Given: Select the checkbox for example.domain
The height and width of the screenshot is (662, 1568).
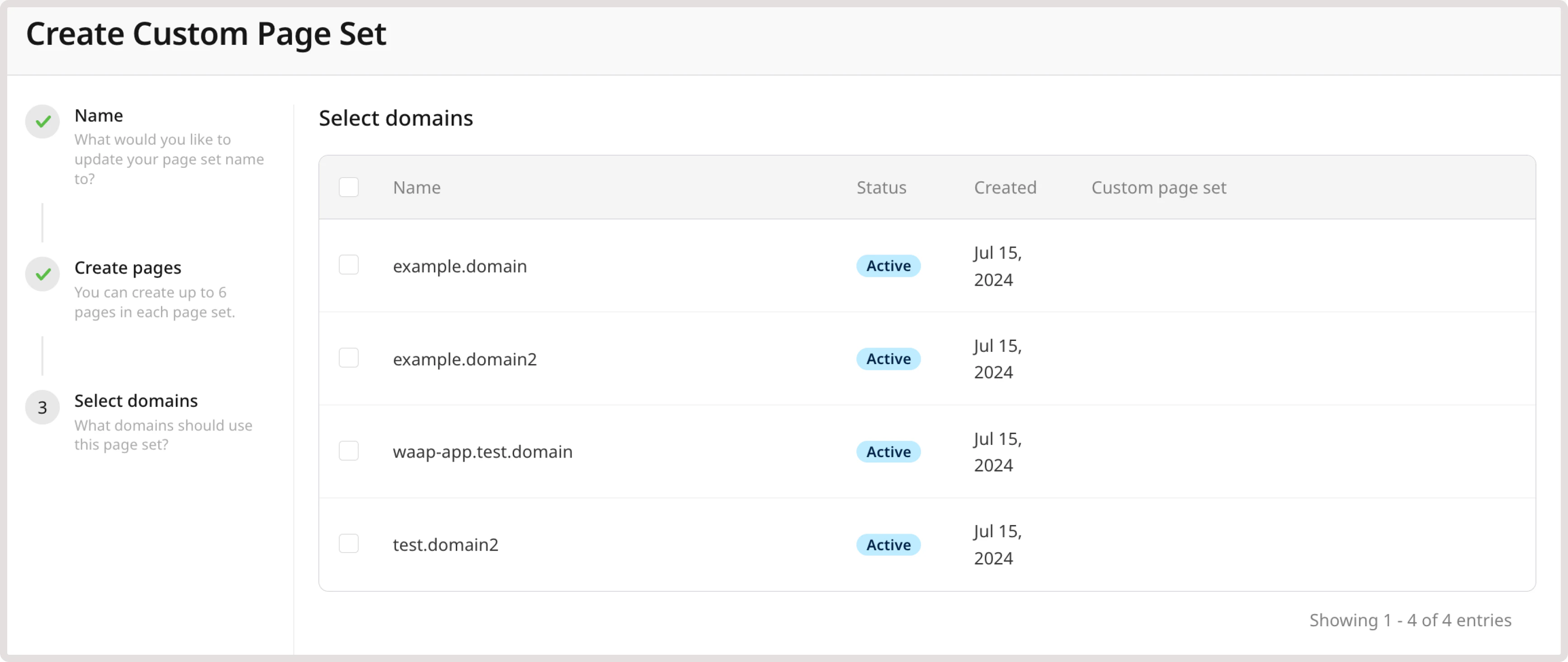Looking at the screenshot, I should tap(349, 265).
